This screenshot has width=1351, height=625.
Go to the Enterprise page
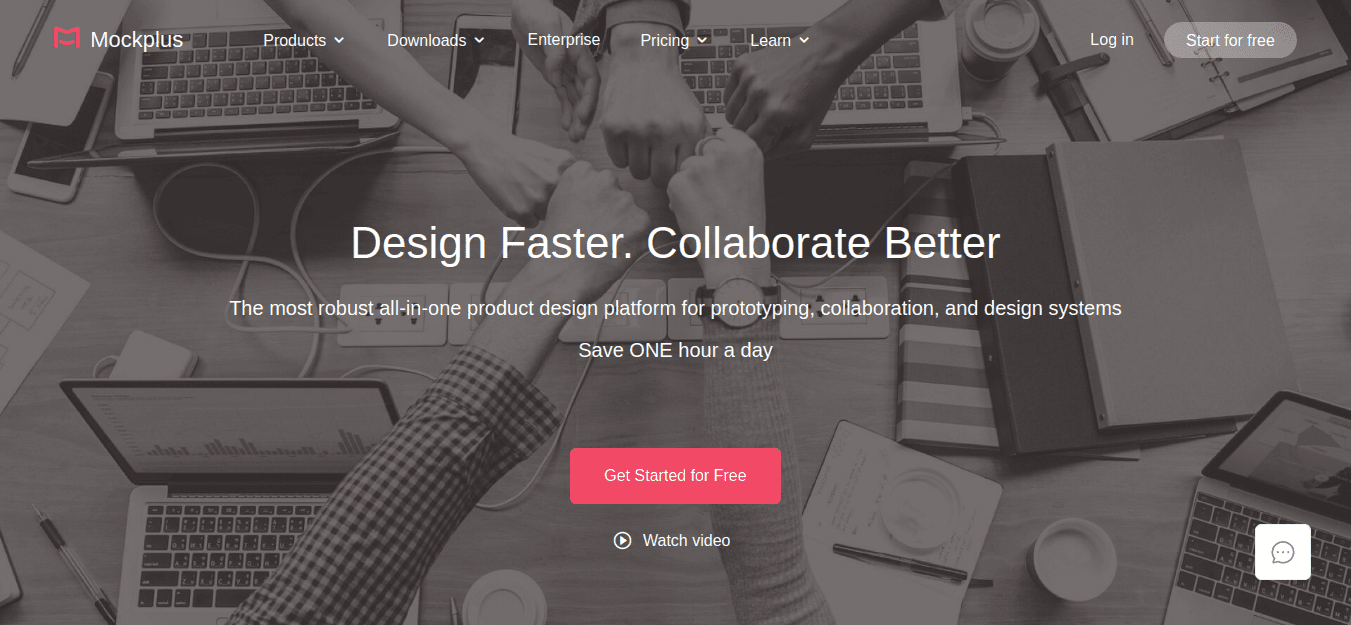[x=564, y=40]
